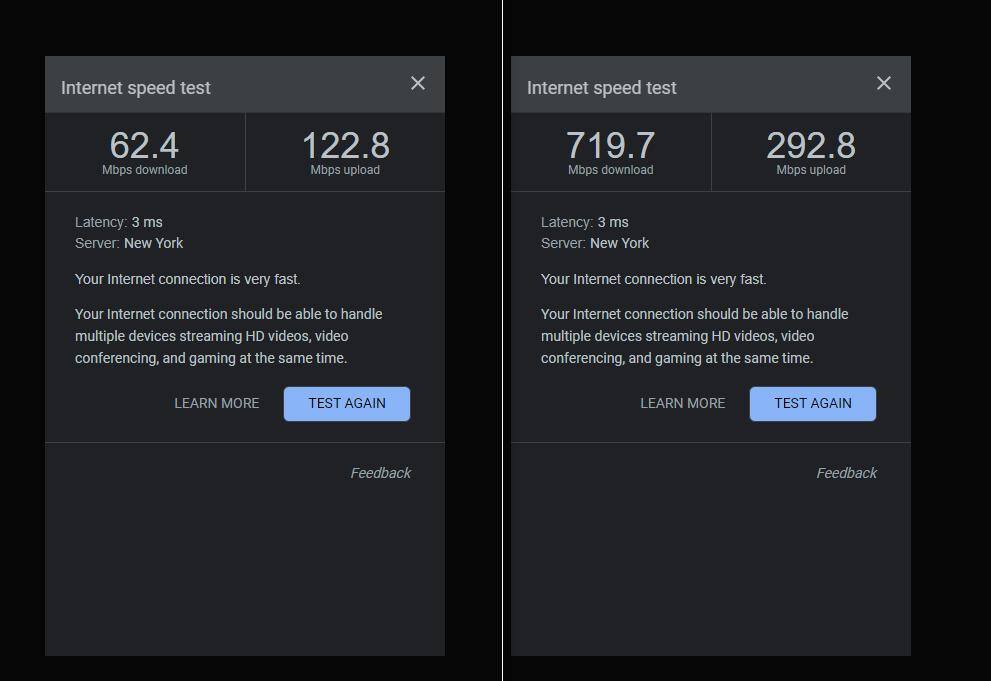Open LEARN MORE in the 122.8 Mbps upload panel
The height and width of the screenshot is (681, 991).
216,404
